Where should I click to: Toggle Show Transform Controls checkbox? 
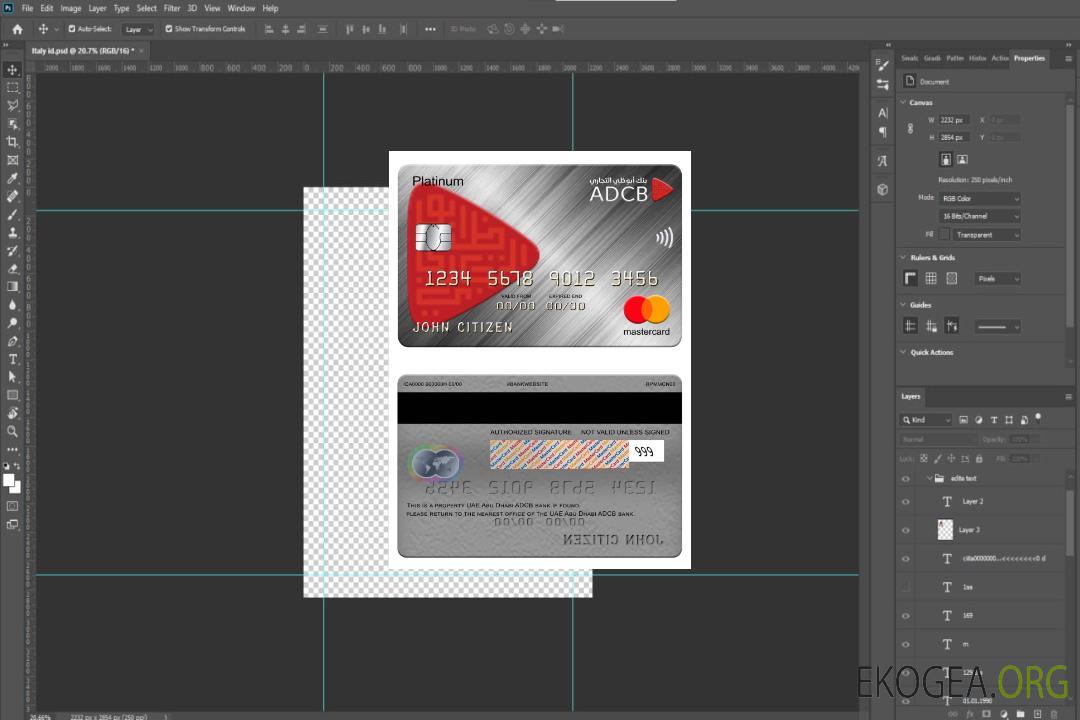point(169,29)
